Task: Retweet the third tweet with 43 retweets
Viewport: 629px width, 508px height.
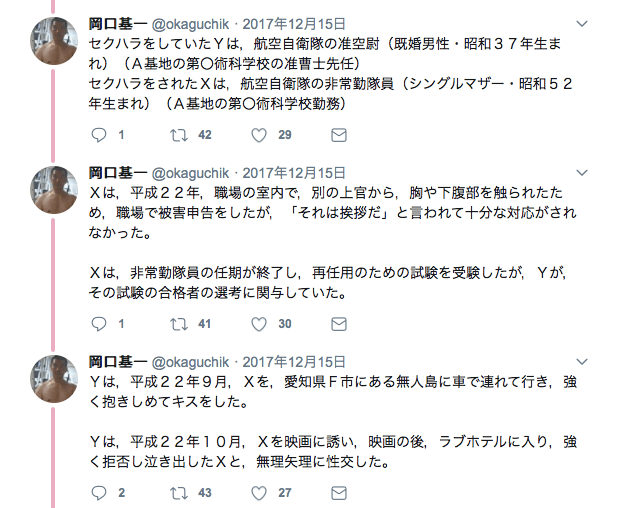Action: point(180,493)
